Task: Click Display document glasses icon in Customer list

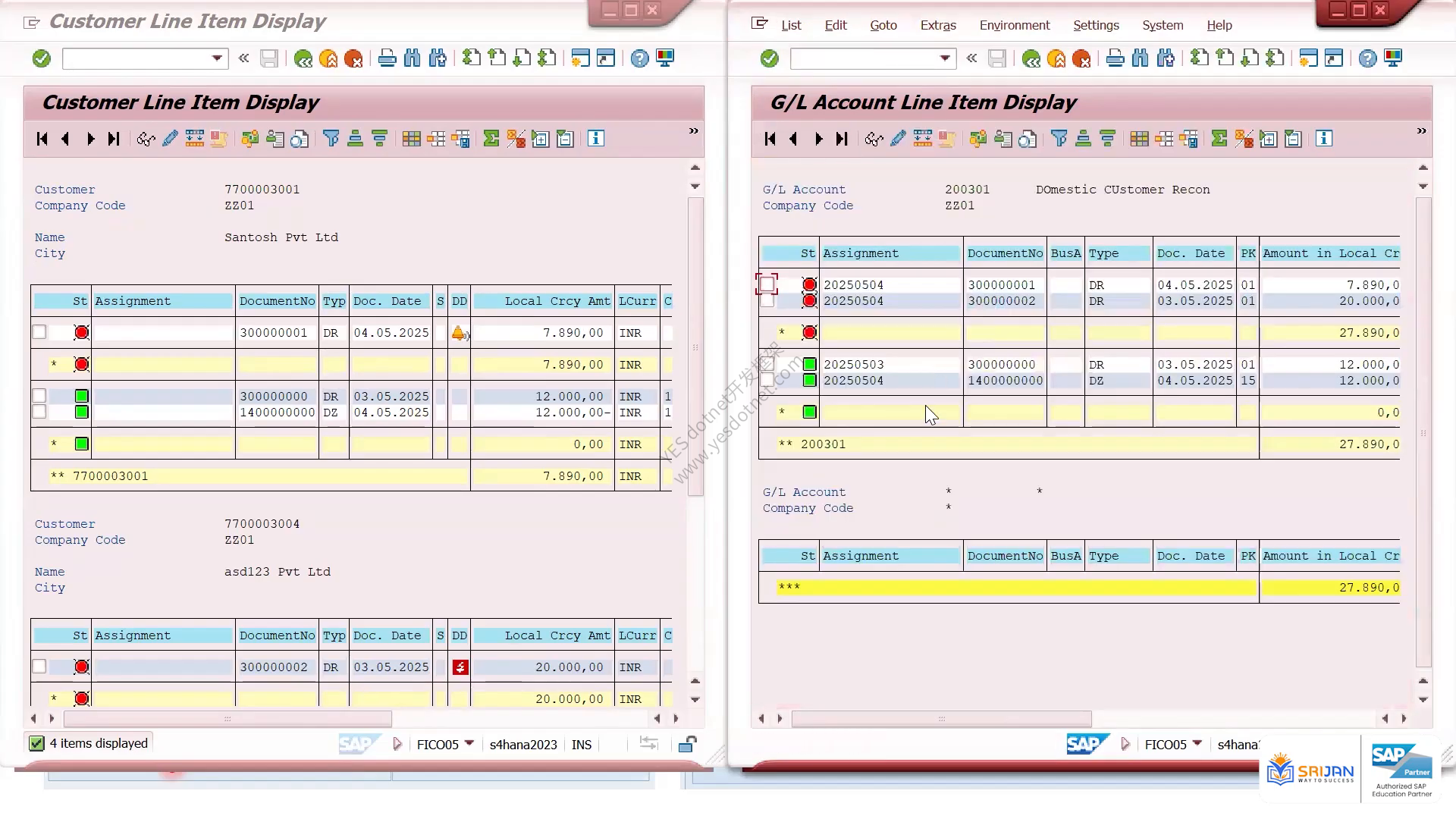Action: (146, 139)
